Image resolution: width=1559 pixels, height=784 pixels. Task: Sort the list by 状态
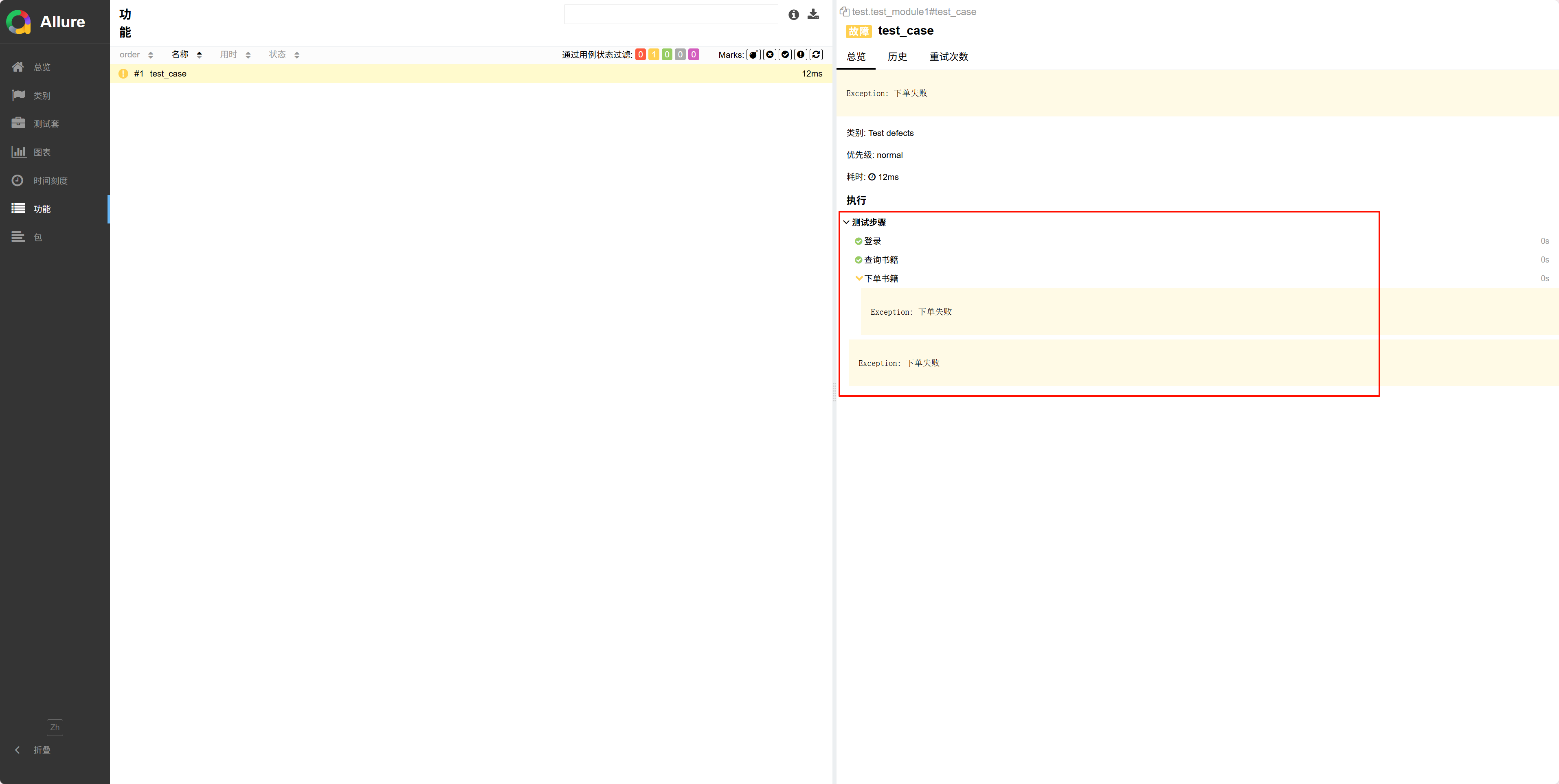tap(284, 55)
